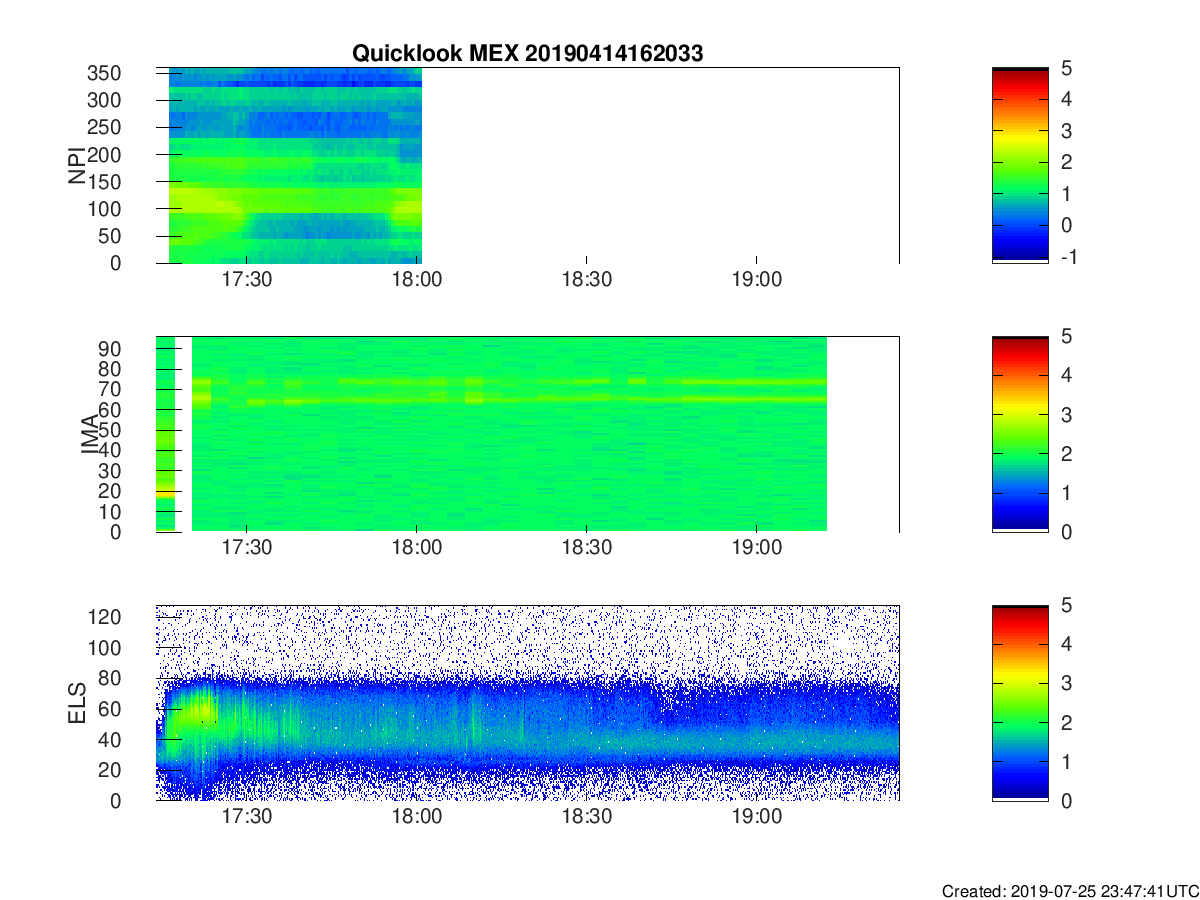Select the NPI panel colorbar
The image size is (1200, 900).
click(1020, 165)
